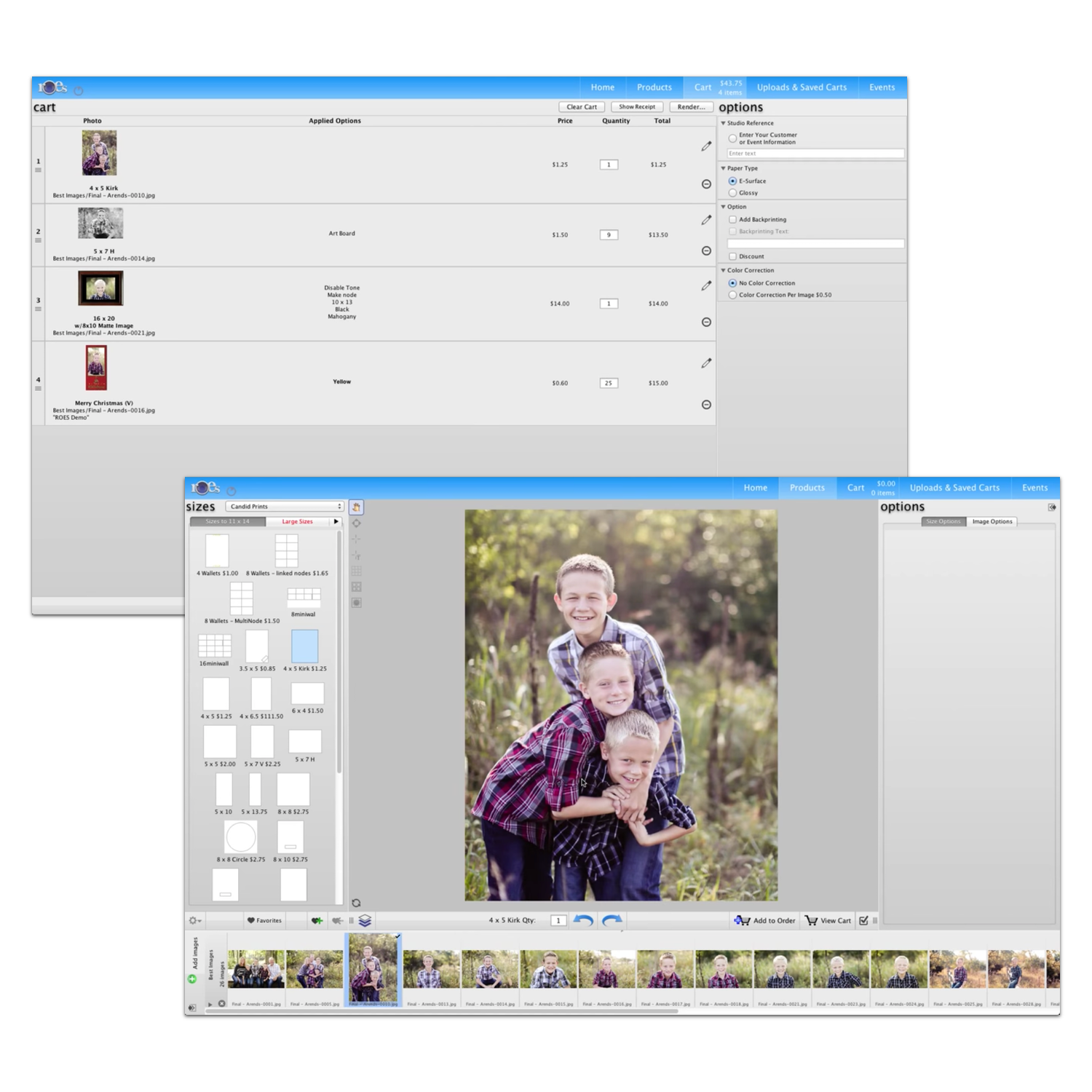Click the add-to-favorites heart plus icon
1092x1092 pixels.
tap(317, 921)
